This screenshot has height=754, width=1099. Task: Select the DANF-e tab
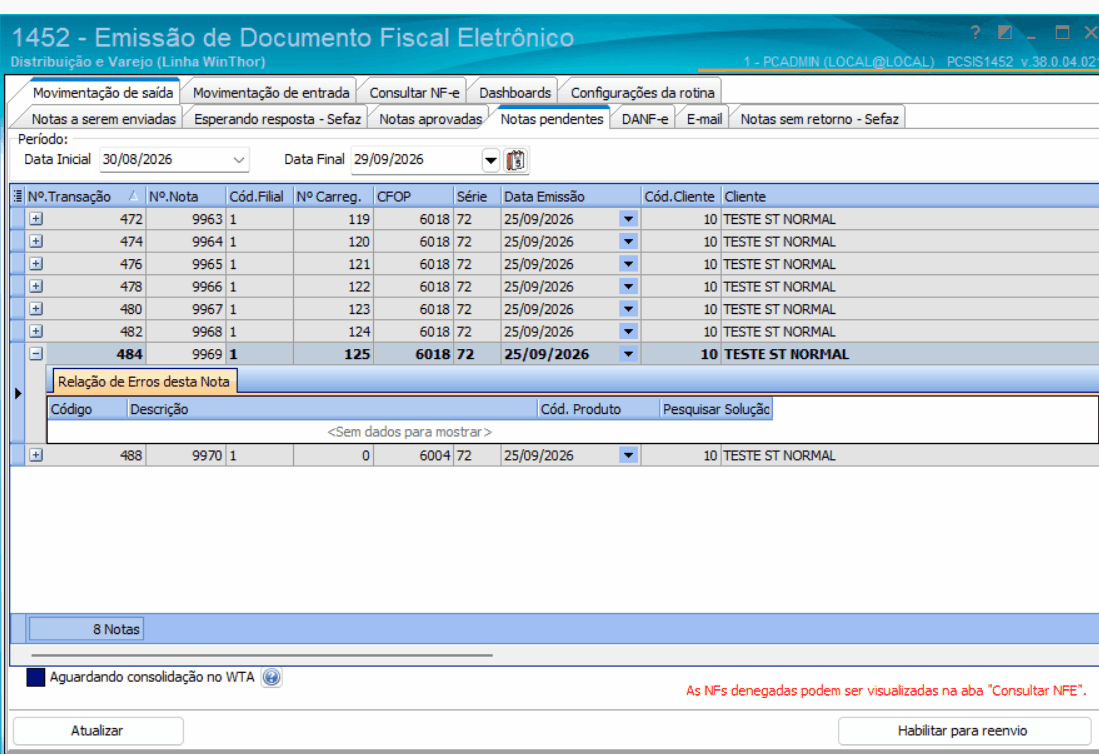644,119
